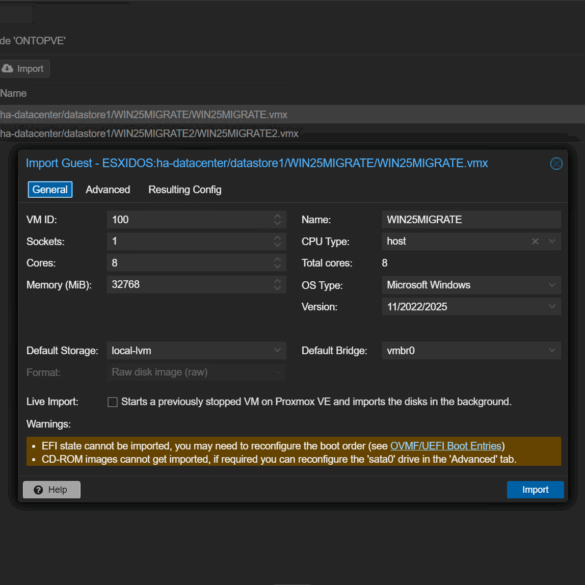Image resolution: width=585 pixels, height=585 pixels.
Task: Click the Help button
Action: (51, 489)
